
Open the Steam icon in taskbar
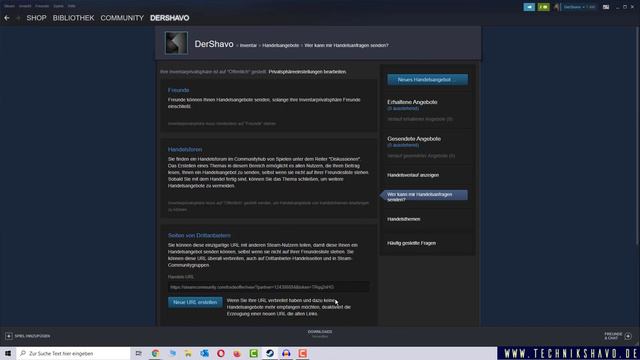tap(270, 353)
